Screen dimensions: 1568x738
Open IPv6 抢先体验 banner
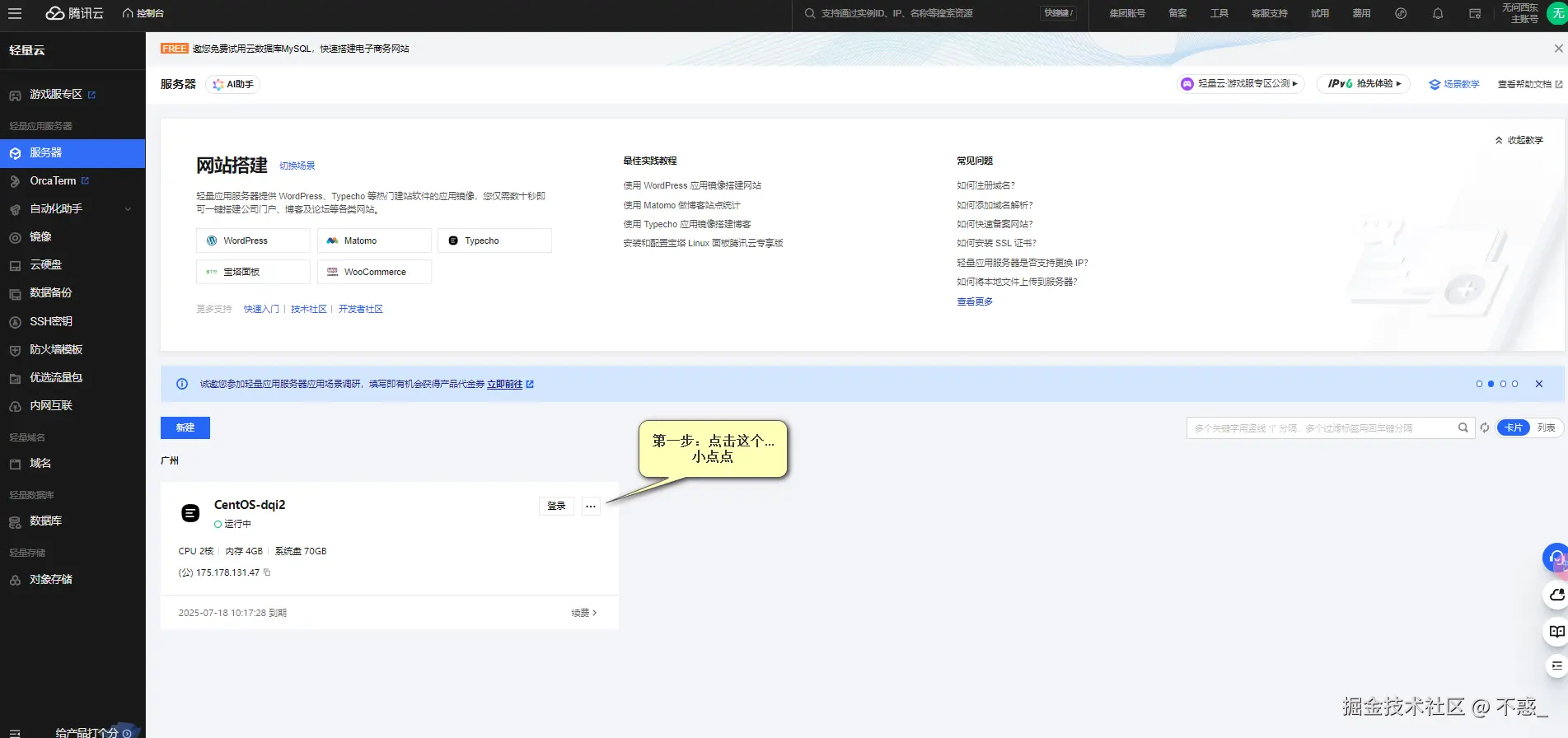pos(1364,84)
